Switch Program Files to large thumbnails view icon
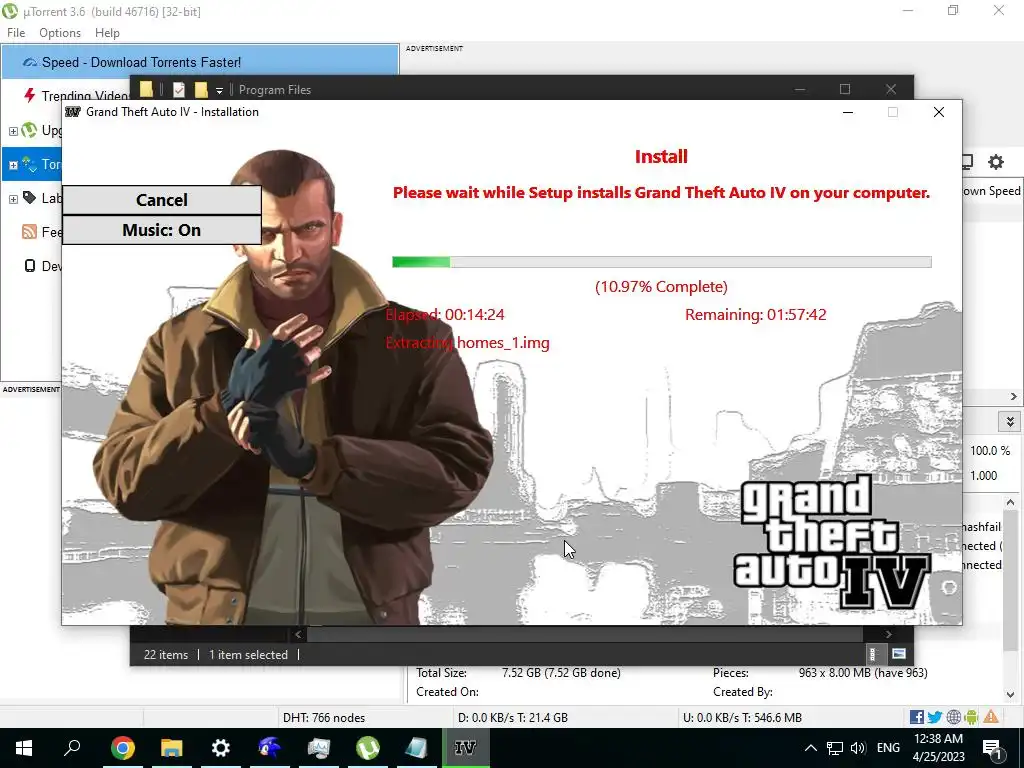1024x768 pixels. click(899, 654)
